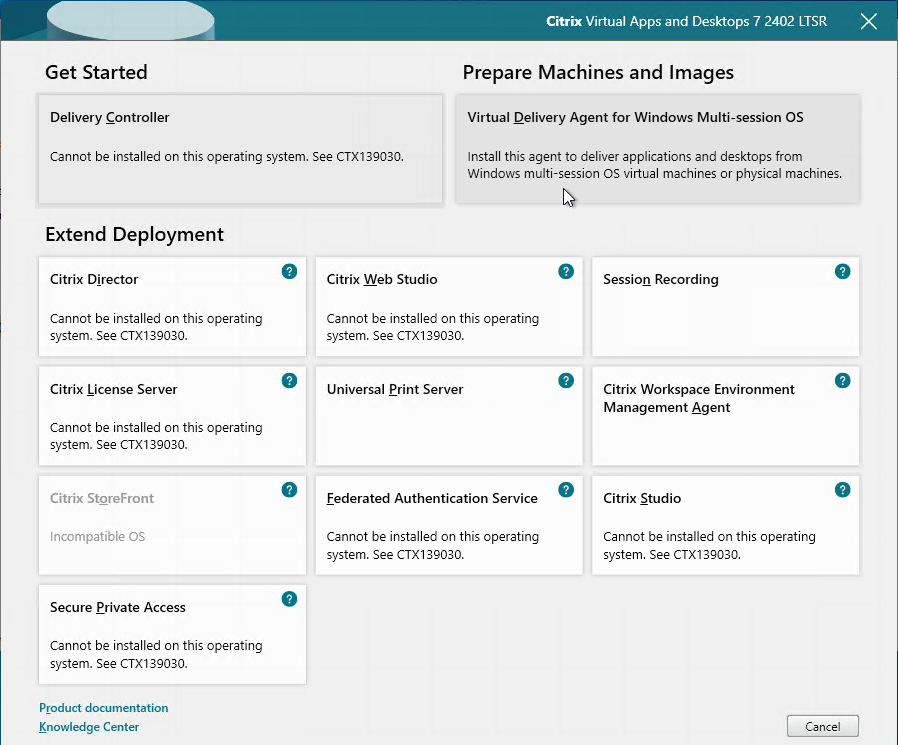Open help icon for Citrix Director
Screen dimensions: 898x745
289,271
